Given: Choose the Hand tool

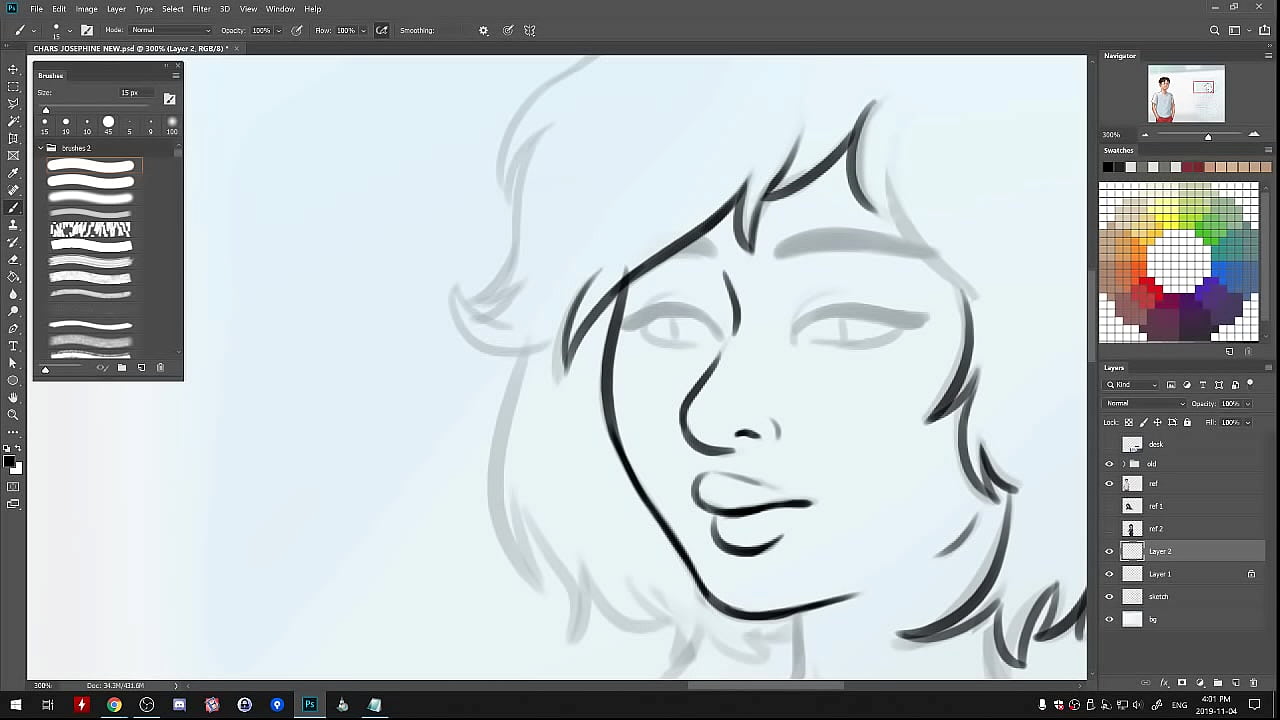Looking at the screenshot, I should [13, 398].
